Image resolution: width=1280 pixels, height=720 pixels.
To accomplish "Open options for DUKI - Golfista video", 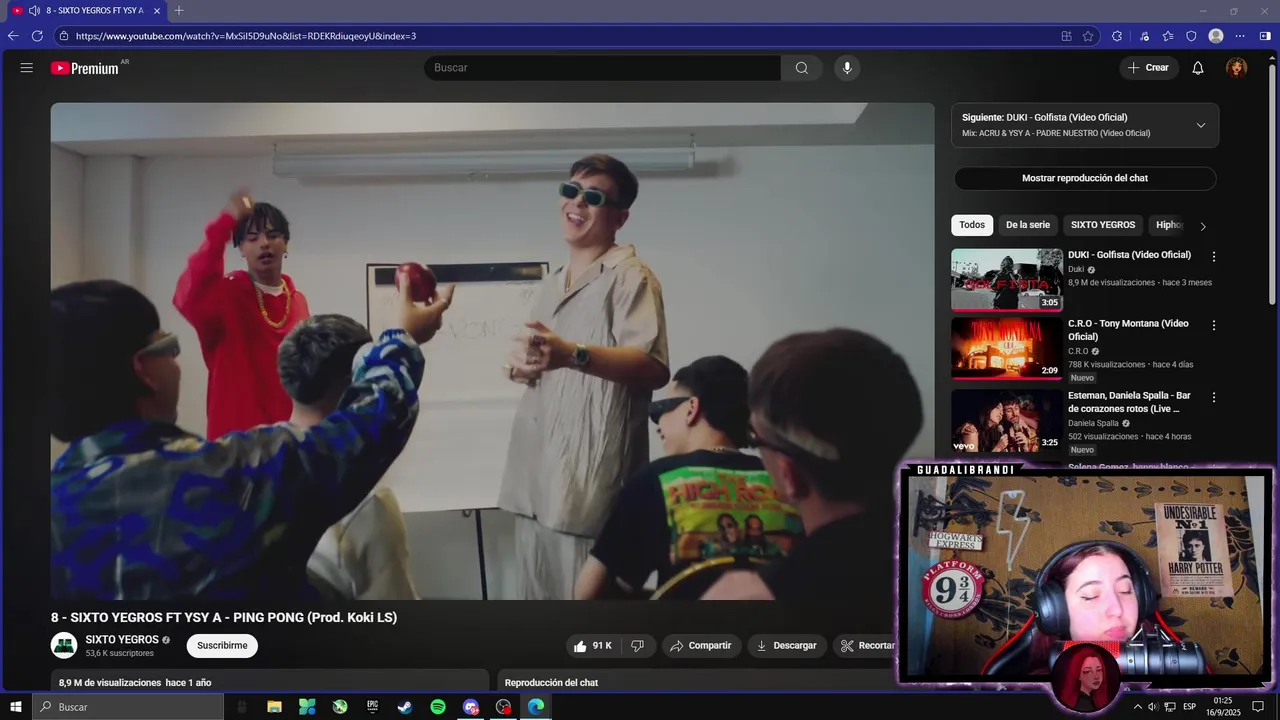I will 1214,257.
